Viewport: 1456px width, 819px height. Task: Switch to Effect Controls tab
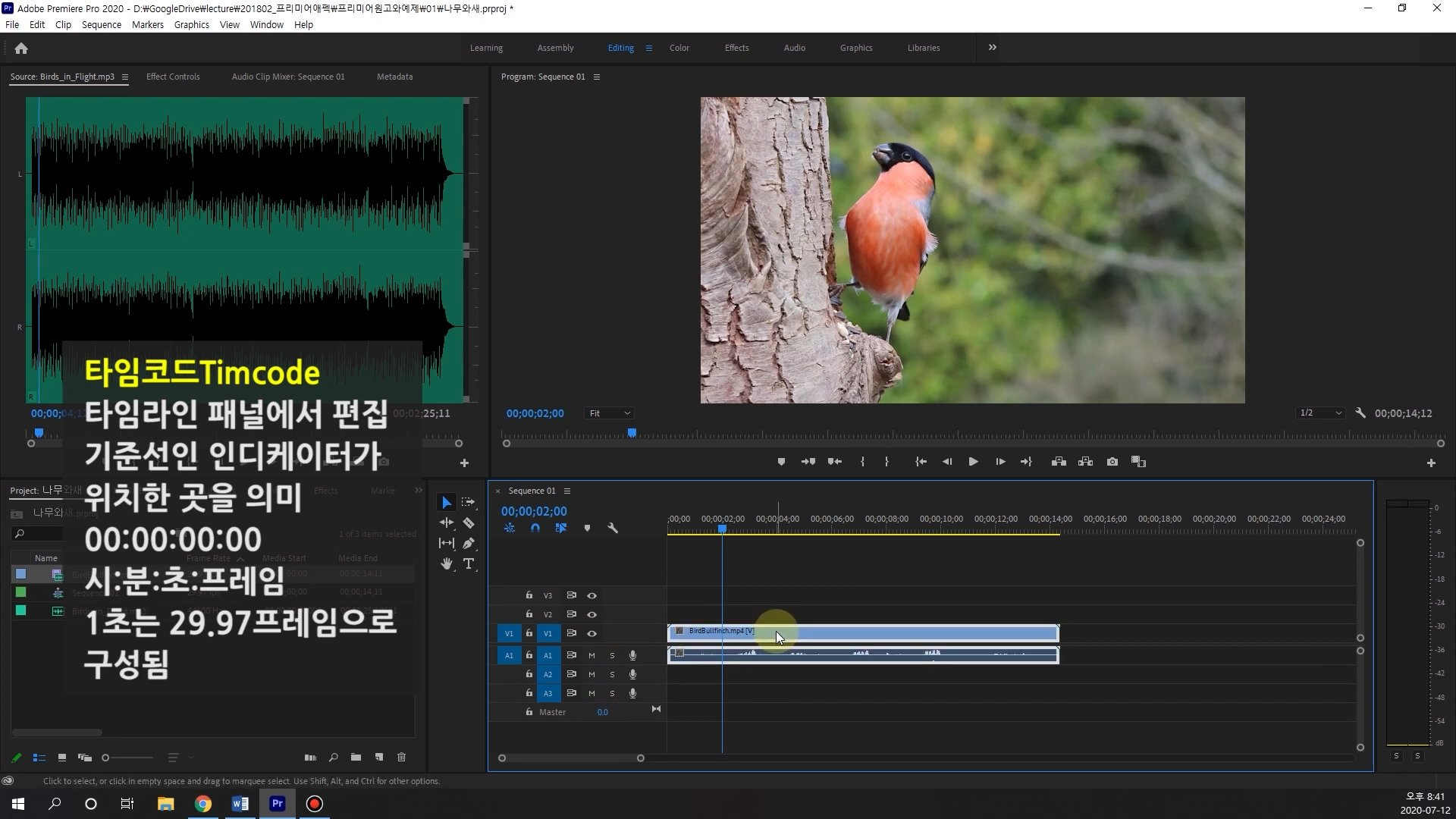coord(173,77)
